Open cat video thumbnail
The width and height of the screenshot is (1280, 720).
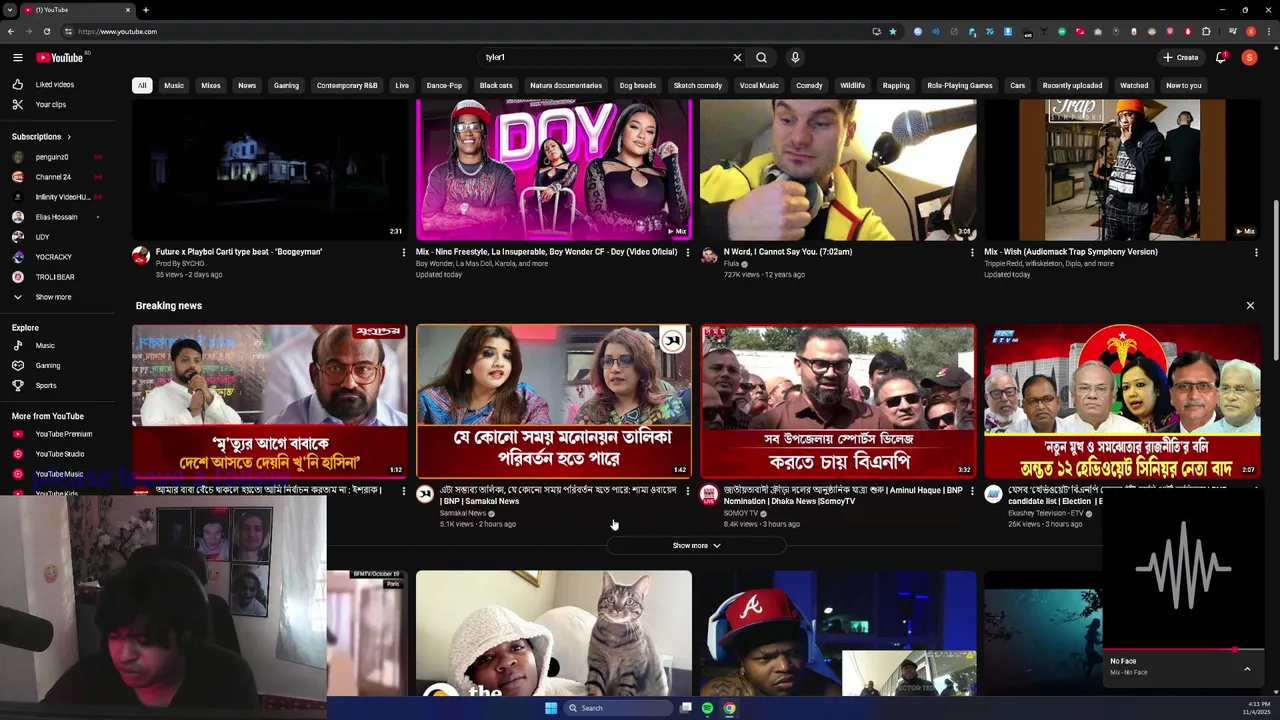click(x=554, y=633)
